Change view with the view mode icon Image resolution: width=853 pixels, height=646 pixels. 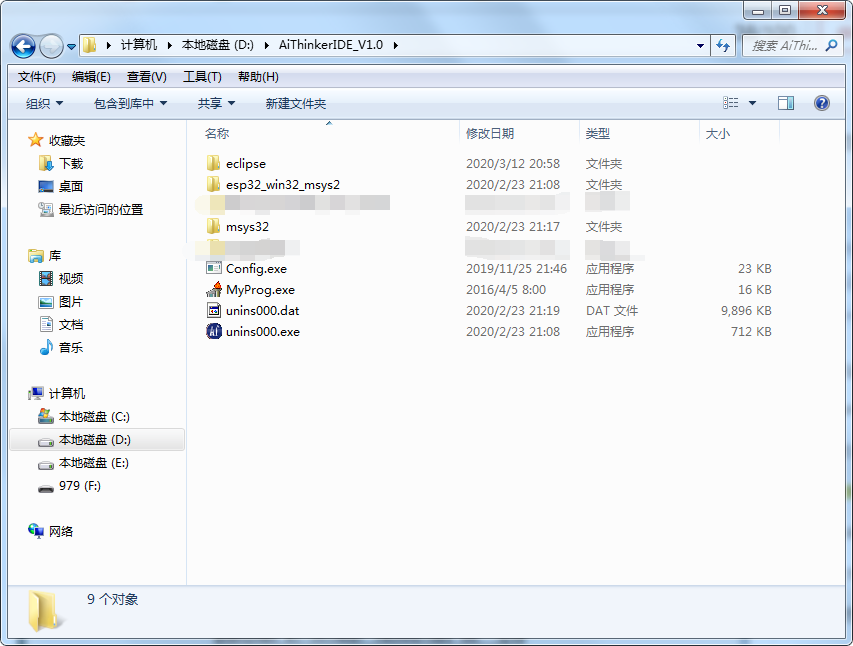[x=730, y=103]
